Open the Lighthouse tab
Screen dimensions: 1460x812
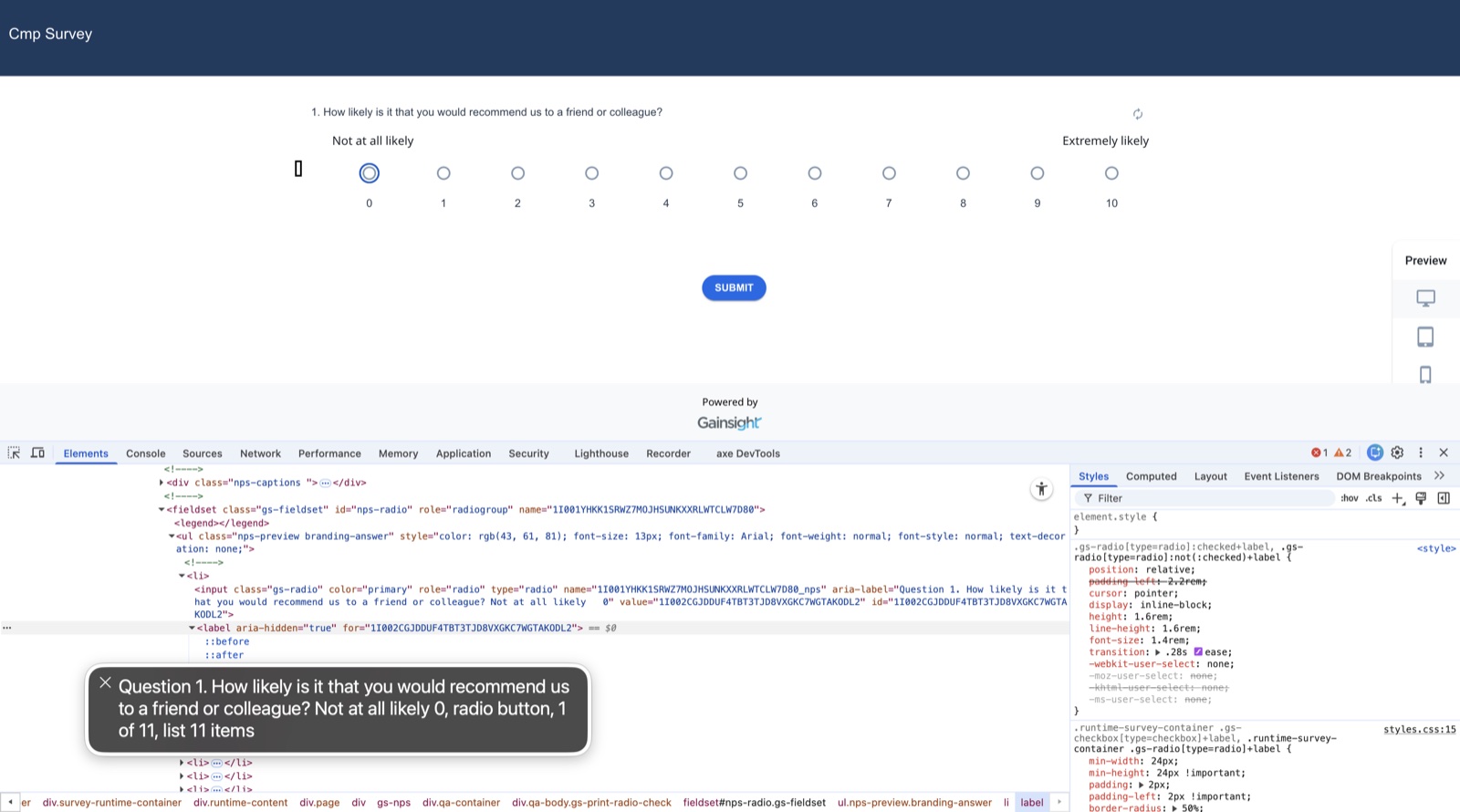tap(601, 453)
